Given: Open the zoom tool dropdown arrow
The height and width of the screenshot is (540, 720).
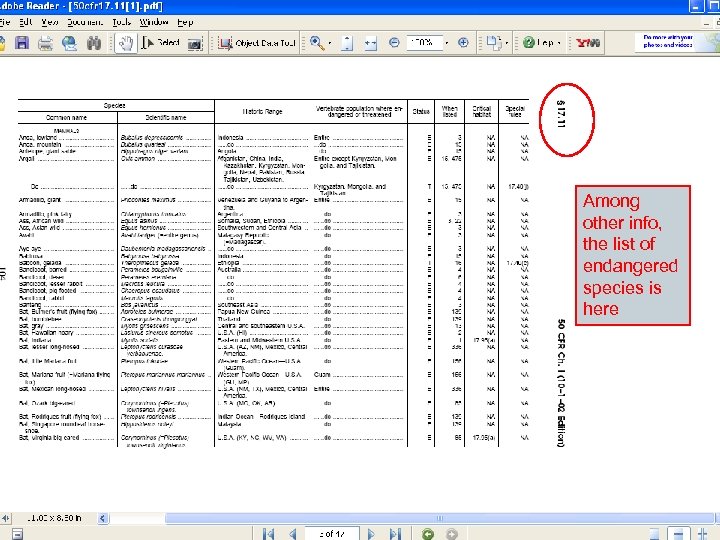Looking at the screenshot, I should 330,43.
